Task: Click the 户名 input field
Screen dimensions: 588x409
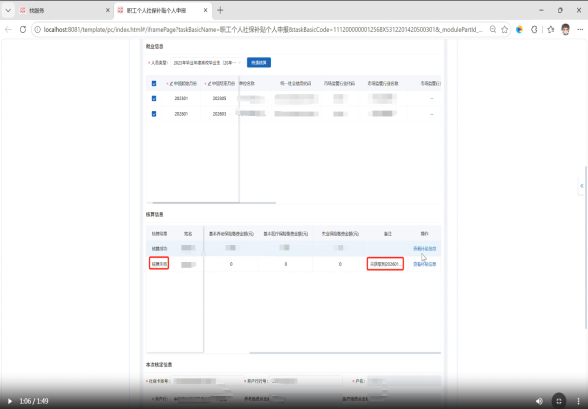Action: tap(404, 381)
